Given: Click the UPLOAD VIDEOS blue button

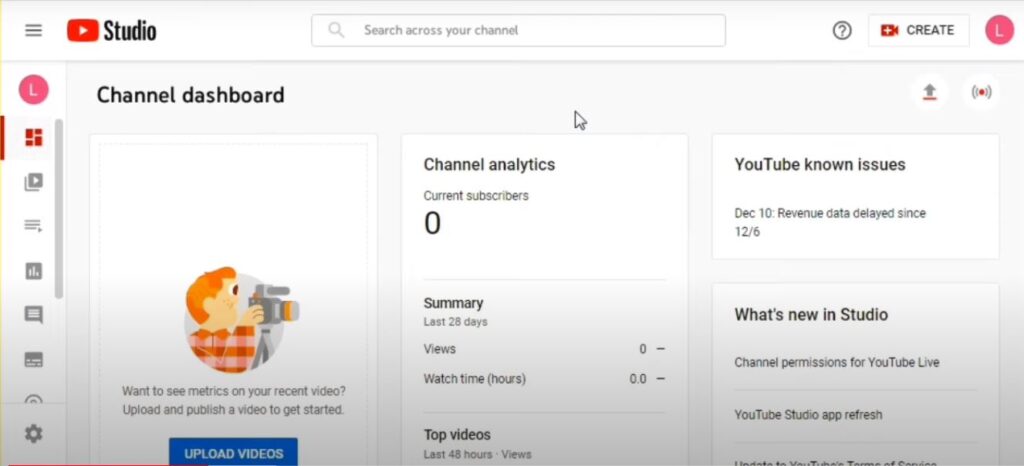Looking at the screenshot, I should [x=233, y=452].
